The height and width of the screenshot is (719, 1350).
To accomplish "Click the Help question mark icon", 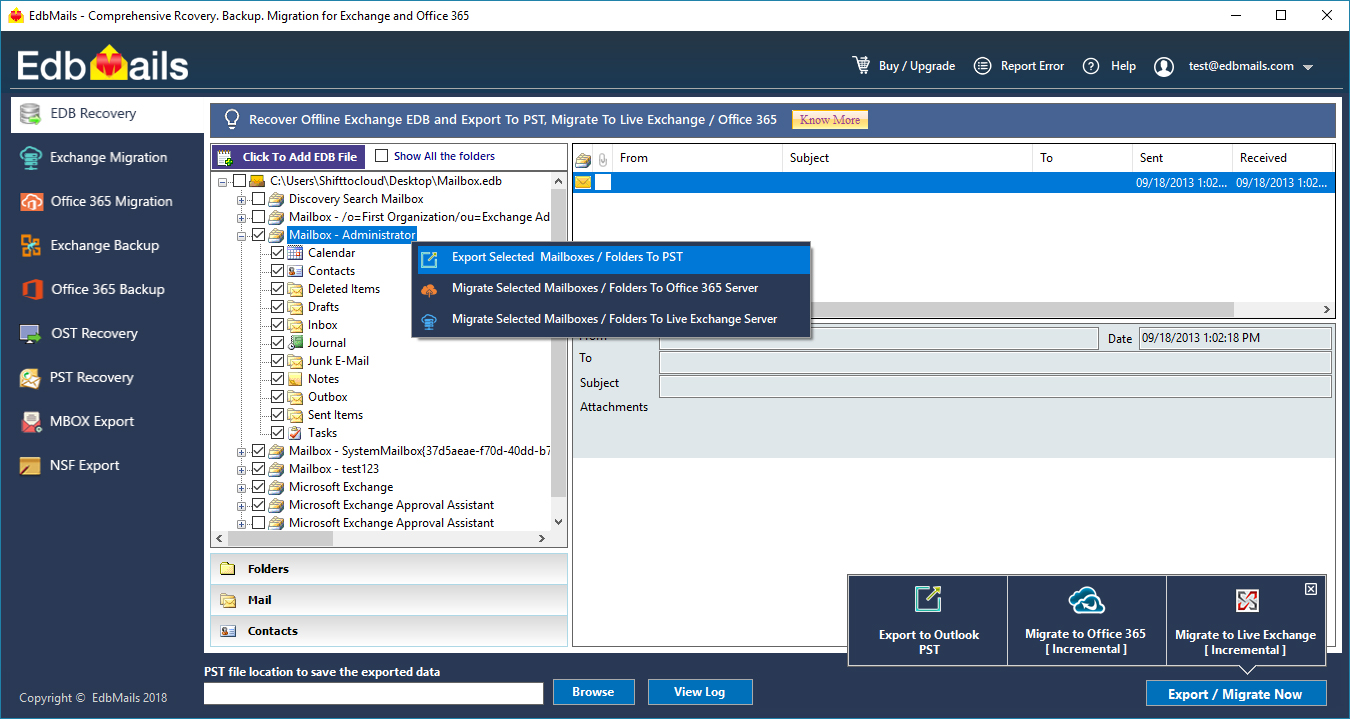I will pos(1090,65).
